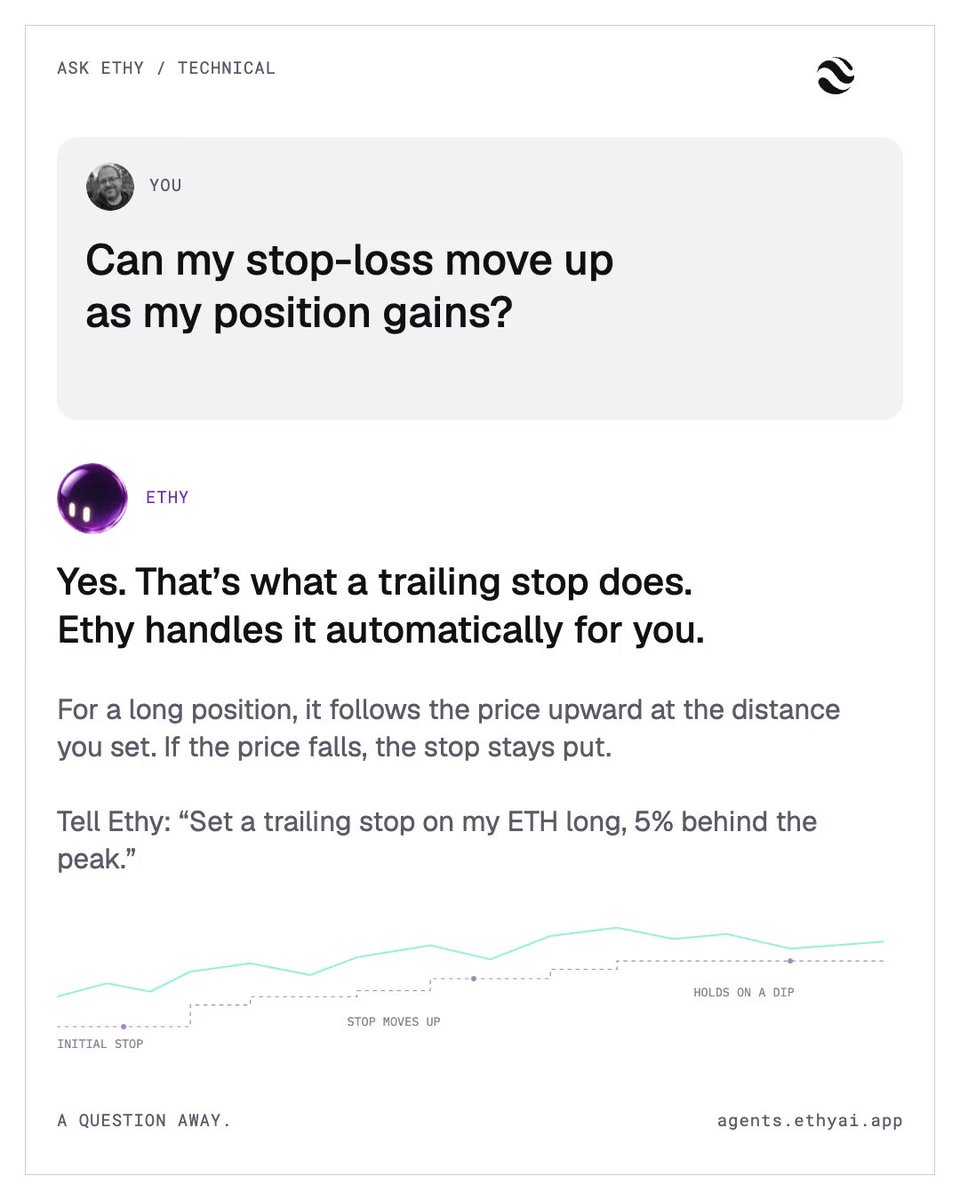Select the HOLDS ON A DIP label
The image size is (960, 1200).
(744, 993)
